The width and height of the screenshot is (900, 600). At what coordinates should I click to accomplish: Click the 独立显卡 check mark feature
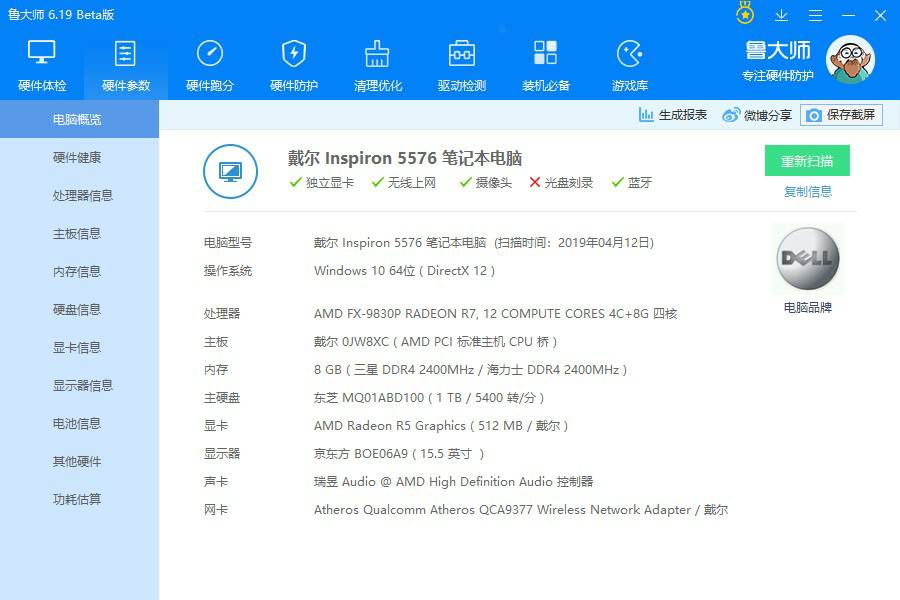(x=321, y=183)
